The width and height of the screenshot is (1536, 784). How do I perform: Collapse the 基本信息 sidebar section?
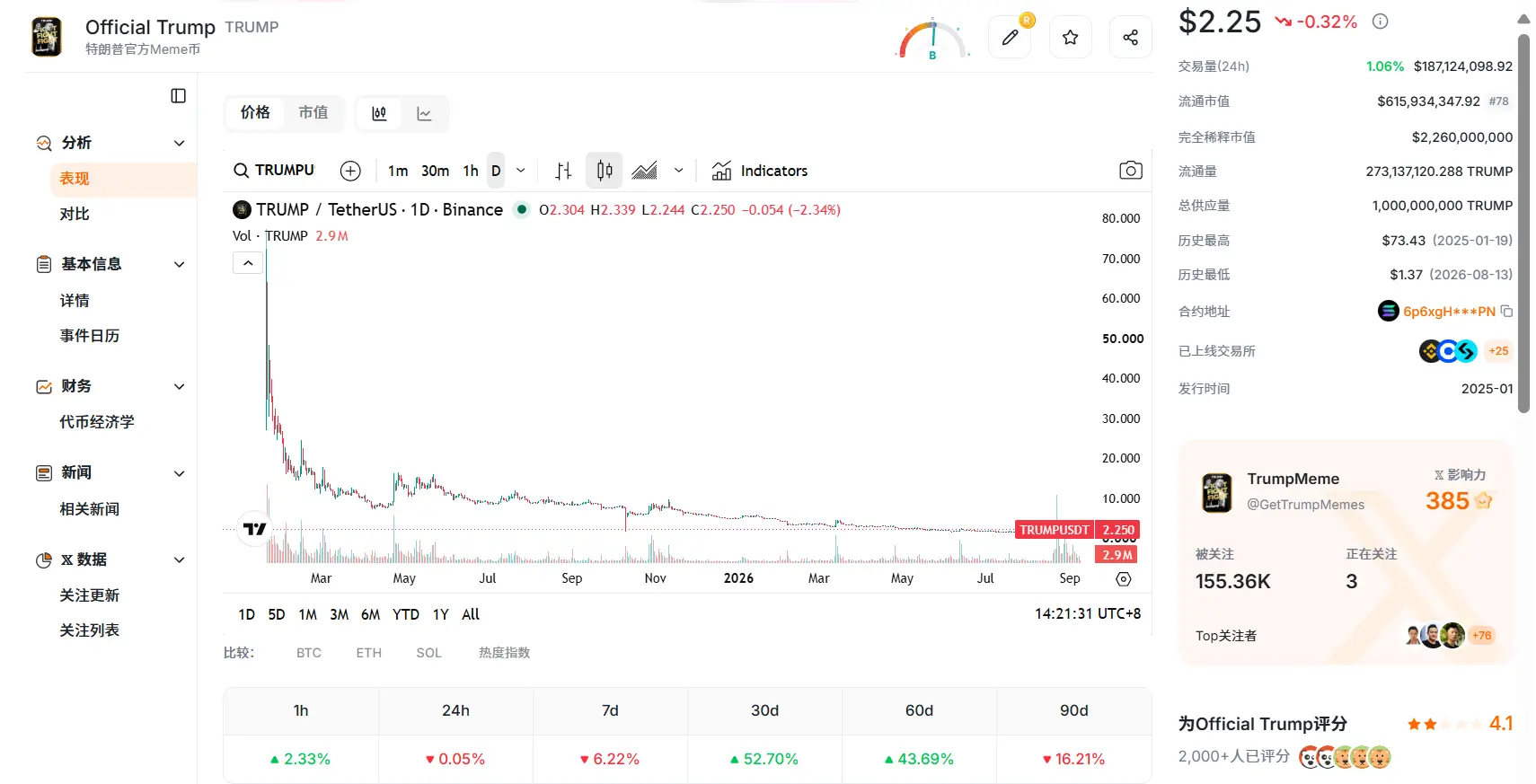(x=179, y=265)
